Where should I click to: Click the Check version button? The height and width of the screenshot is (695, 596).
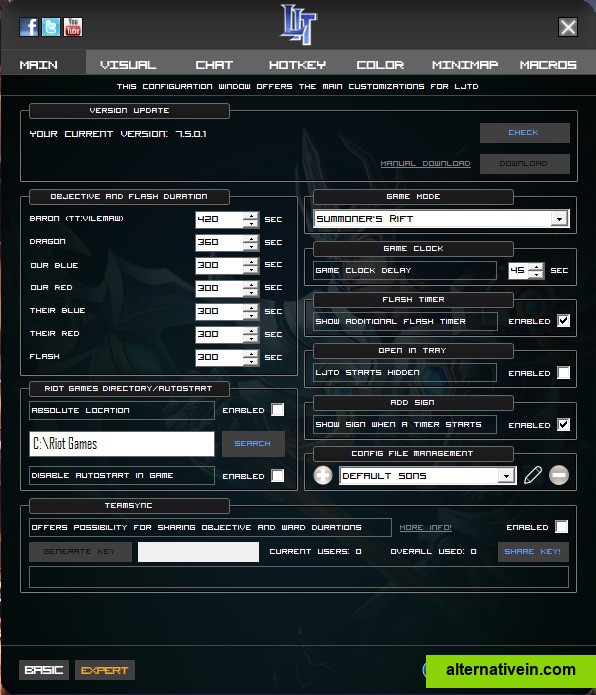(525, 133)
